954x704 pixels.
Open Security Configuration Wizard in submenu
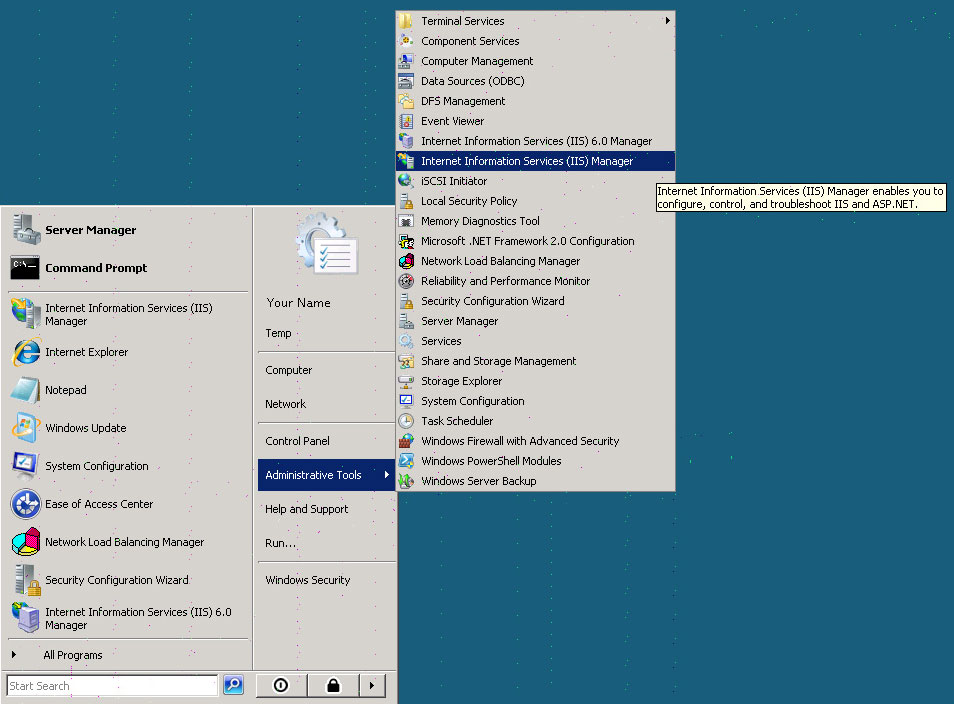point(535,301)
